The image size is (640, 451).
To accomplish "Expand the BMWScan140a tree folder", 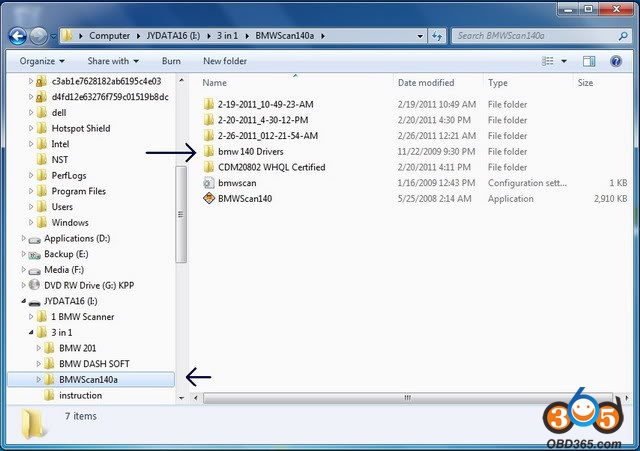I will tap(39, 380).
